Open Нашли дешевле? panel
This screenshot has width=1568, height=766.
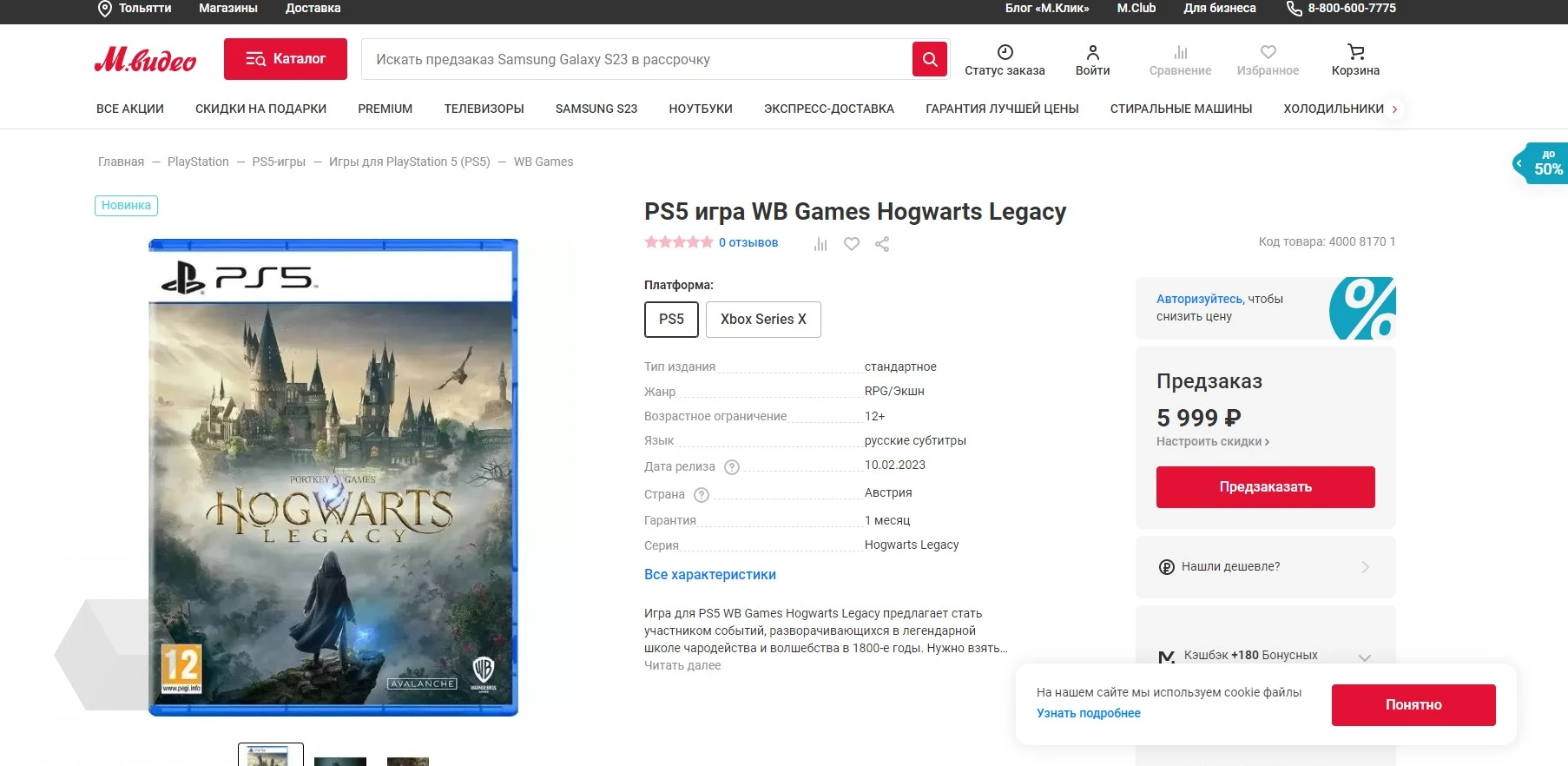(x=1266, y=567)
